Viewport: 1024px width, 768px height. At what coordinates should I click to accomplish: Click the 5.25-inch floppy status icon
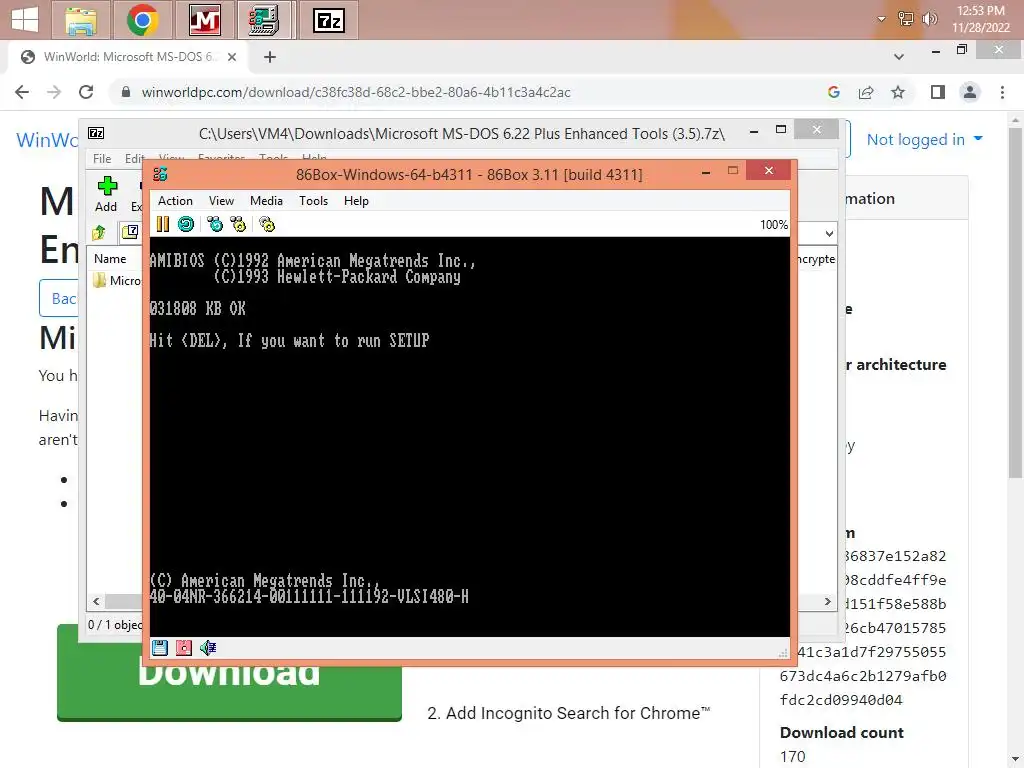point(184,648)
